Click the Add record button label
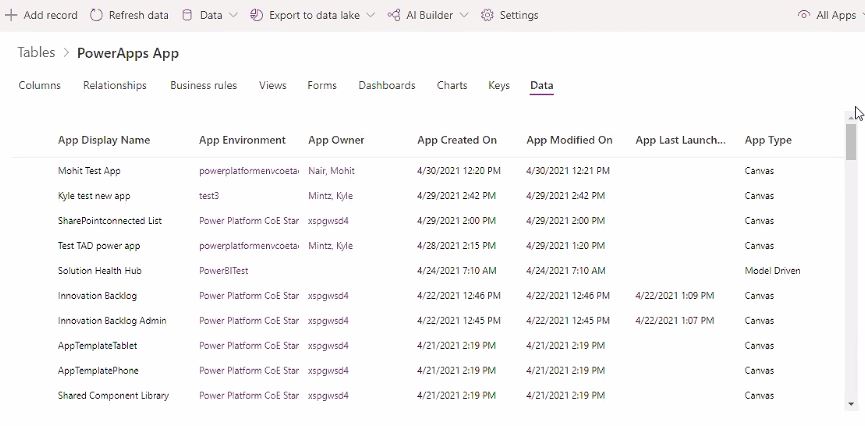This screenshot has height=426, width=865. tap(50, 15)
